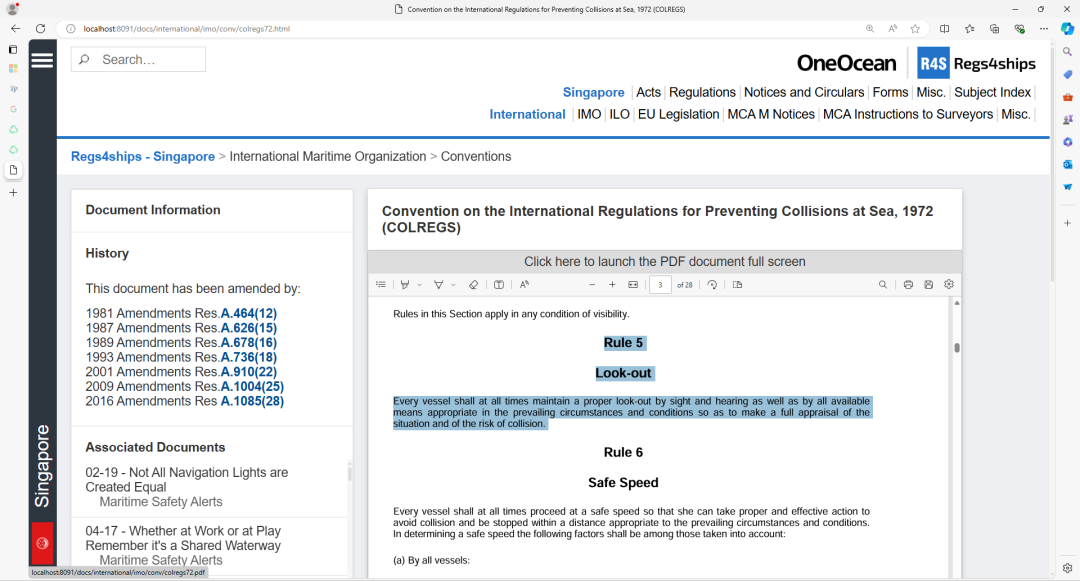Click the Rule 6 heading in PDF
The width and height of the screenshot is (1080, 581).
coord(623,452)
